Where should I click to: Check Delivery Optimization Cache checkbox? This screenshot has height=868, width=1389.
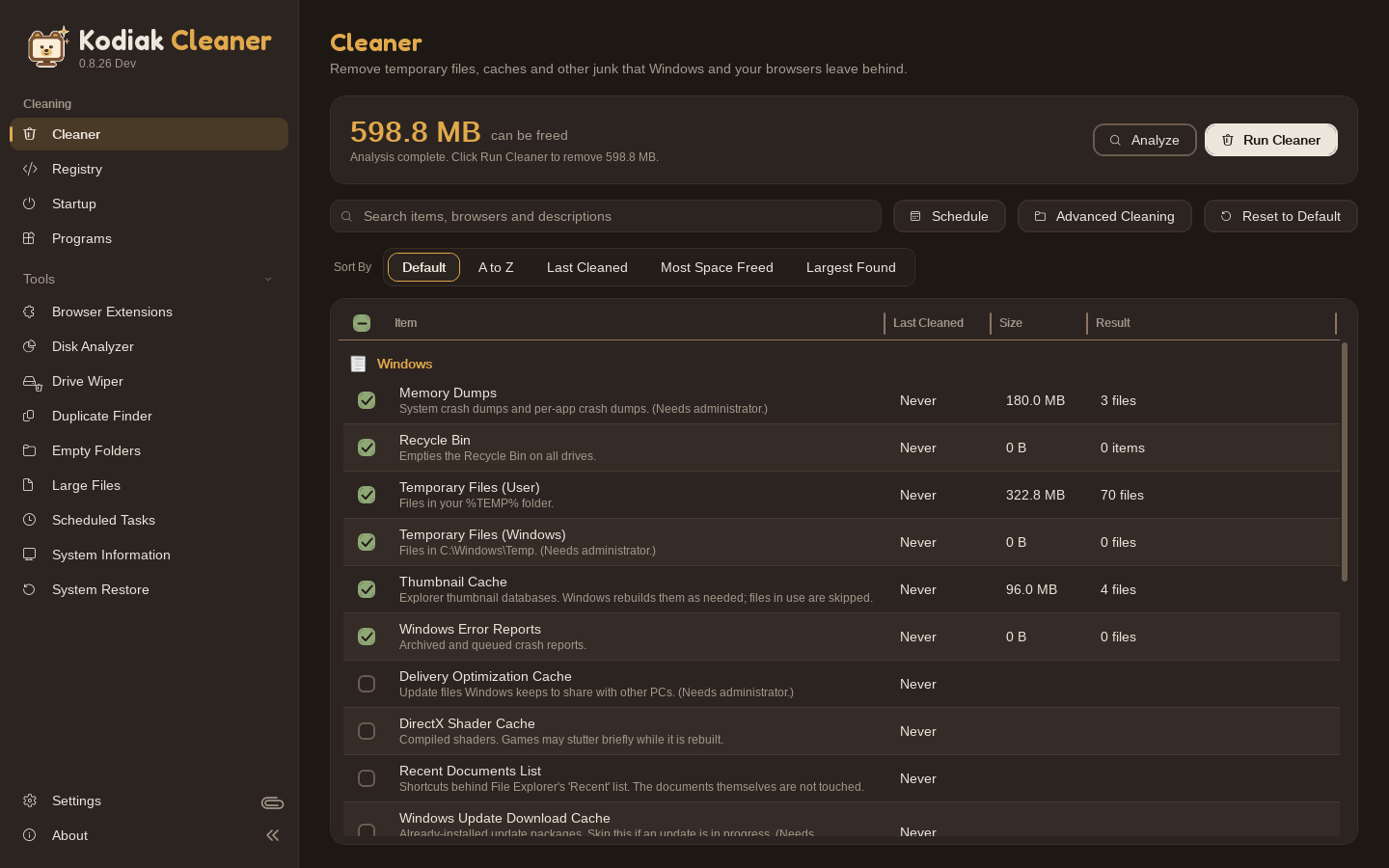click(367, 684)
